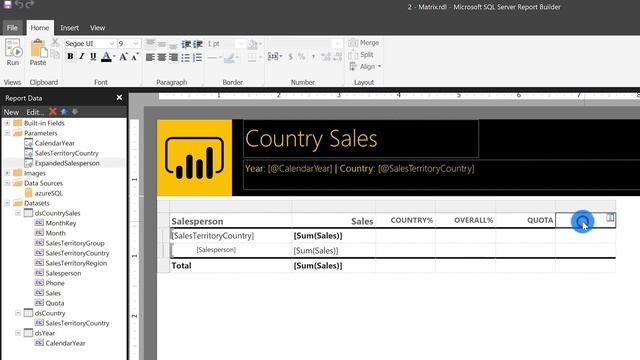Collapse the Parameters folder

pos(7,133)
